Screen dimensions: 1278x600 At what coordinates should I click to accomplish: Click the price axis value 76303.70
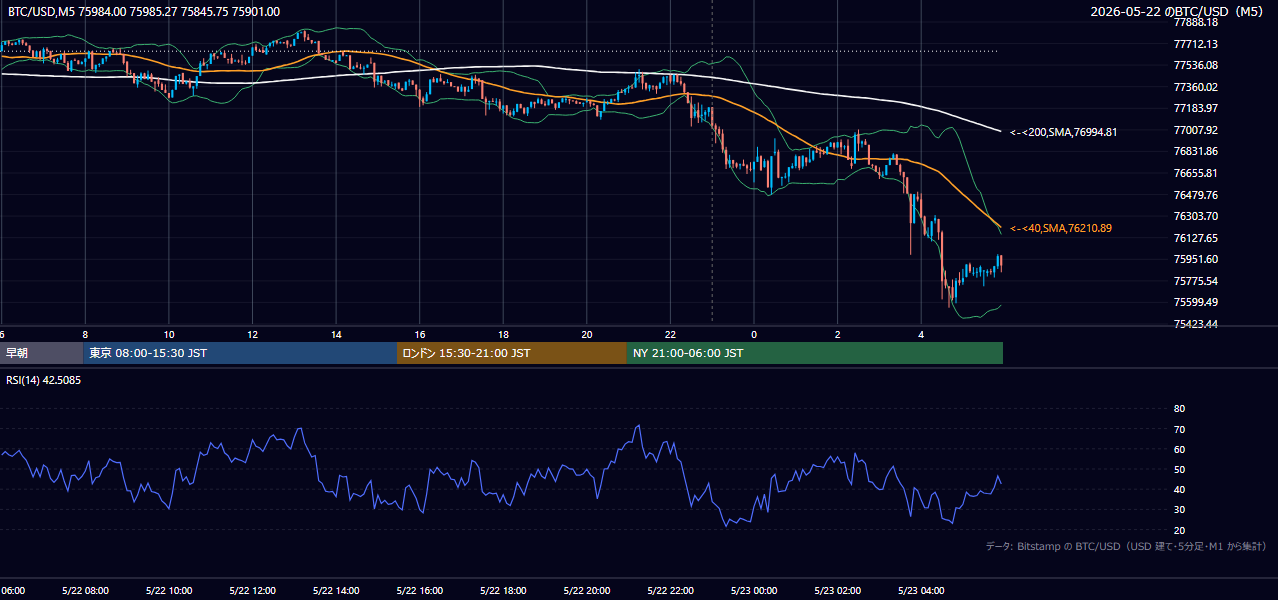pyautogui.click(x=1196, y=216)
